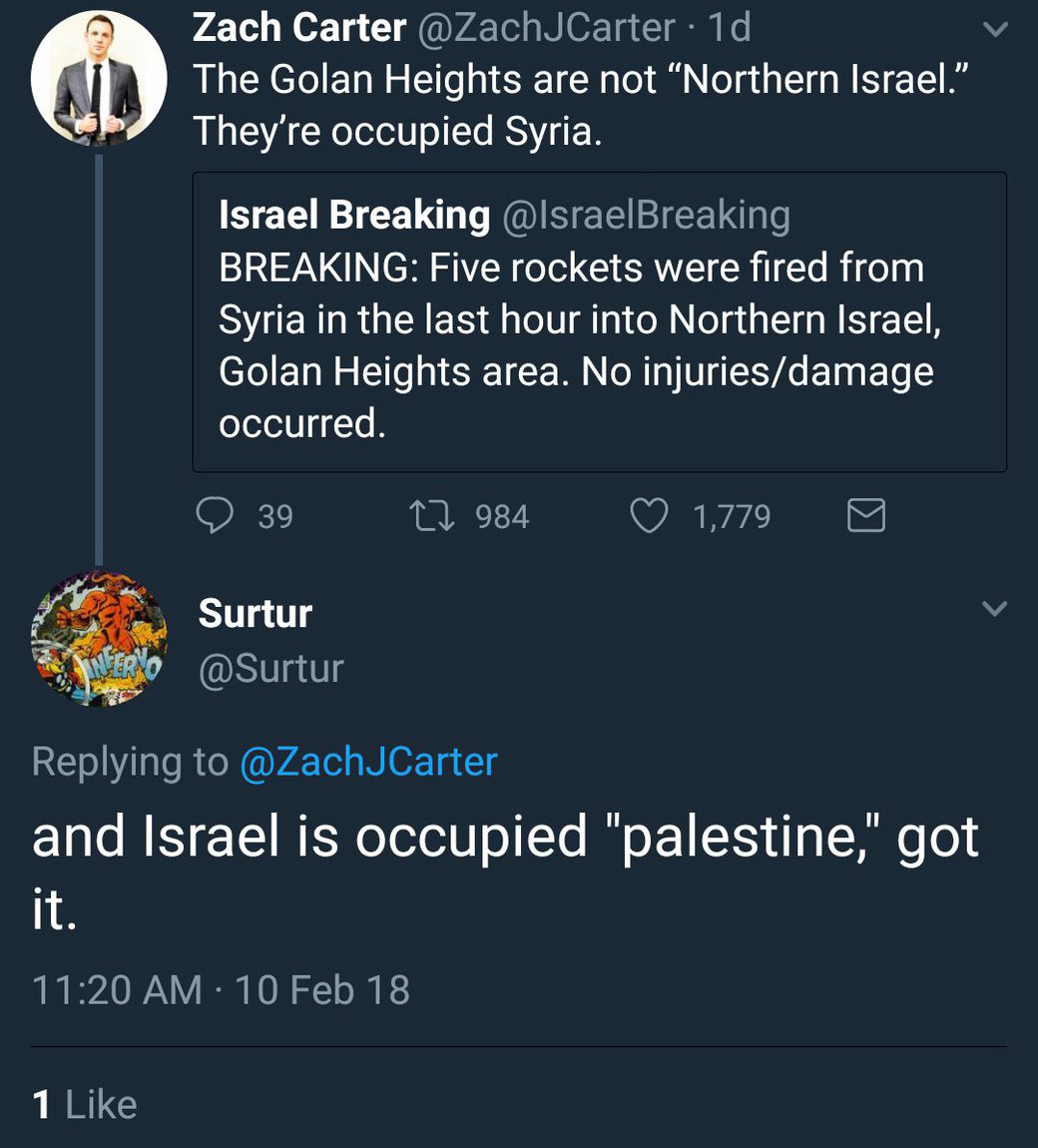
Task: Share tweet via the envelope icon
Action: 865,516
